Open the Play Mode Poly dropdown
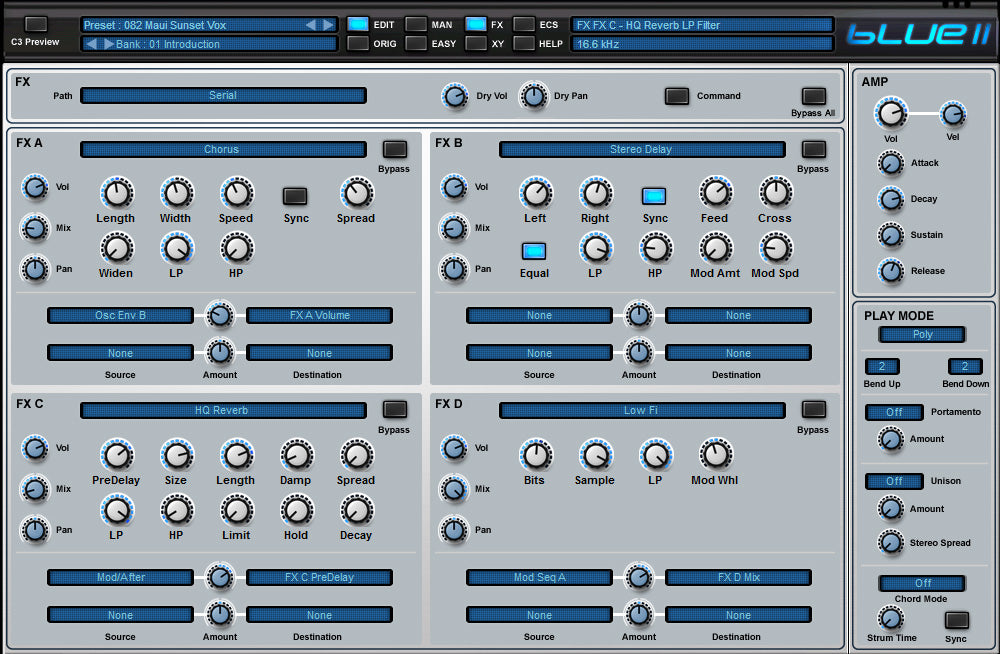This screenshot has width=1000, height=654. click(x=922, y=335)
